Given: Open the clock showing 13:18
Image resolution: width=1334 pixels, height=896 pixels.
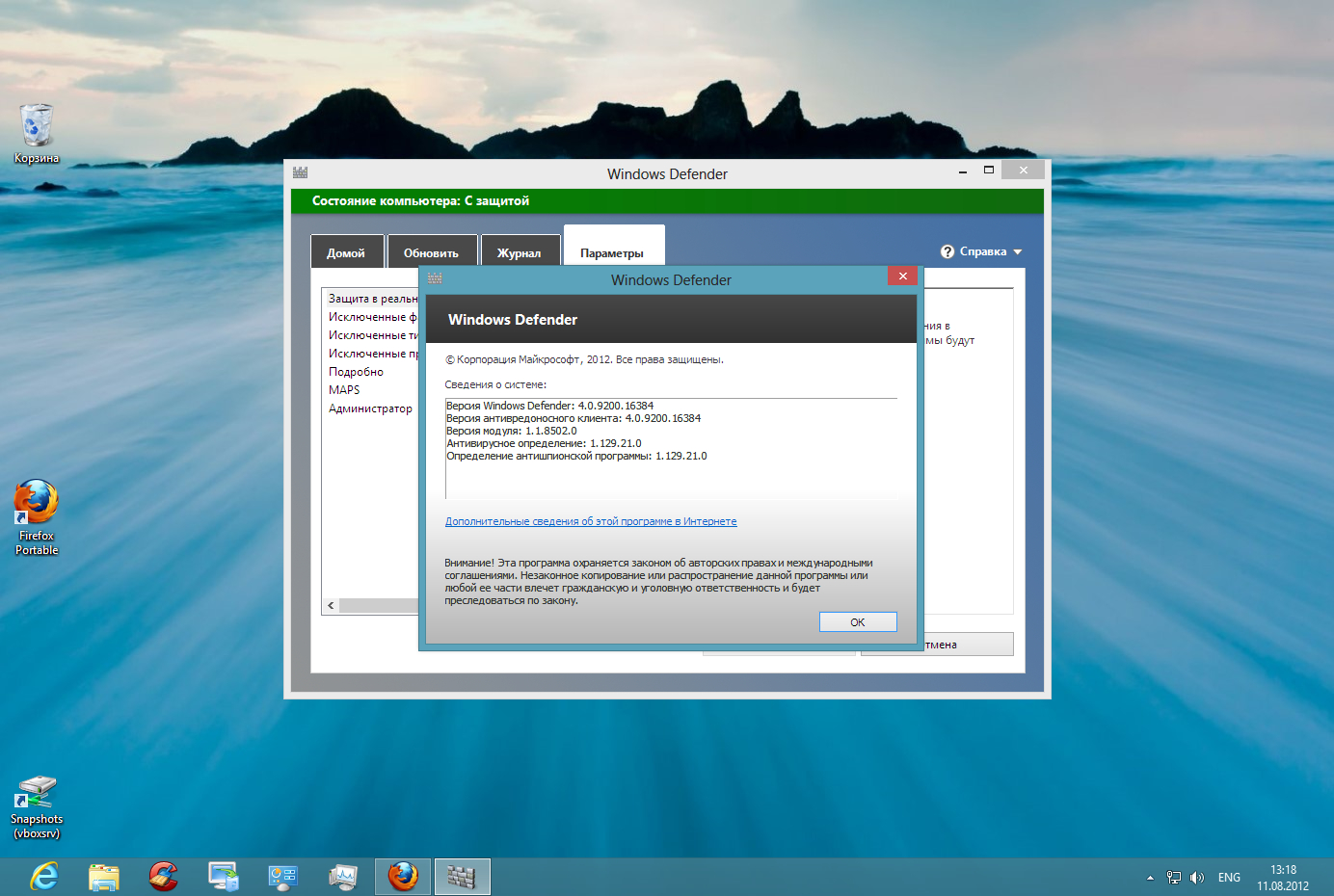Looking at the screenshot, I should [x=1283, y=878].
